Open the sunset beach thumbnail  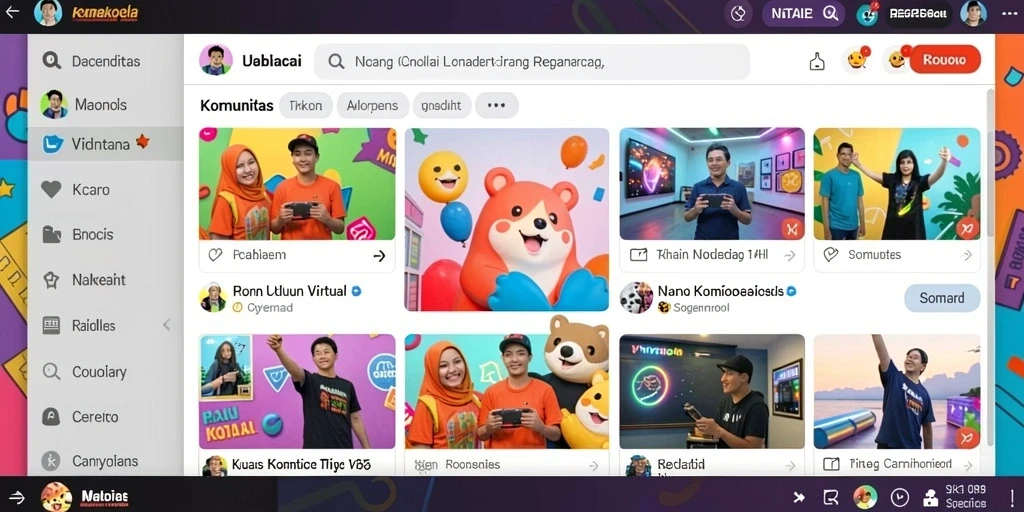[897, 391]
